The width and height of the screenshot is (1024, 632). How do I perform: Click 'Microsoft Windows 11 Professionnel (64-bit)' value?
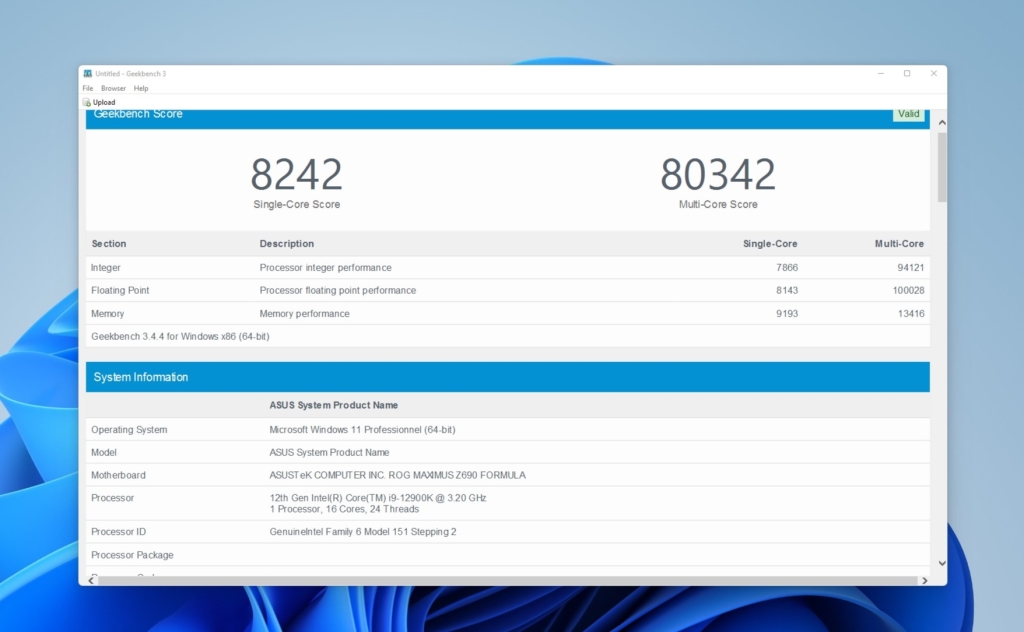(x=362, y=430)
